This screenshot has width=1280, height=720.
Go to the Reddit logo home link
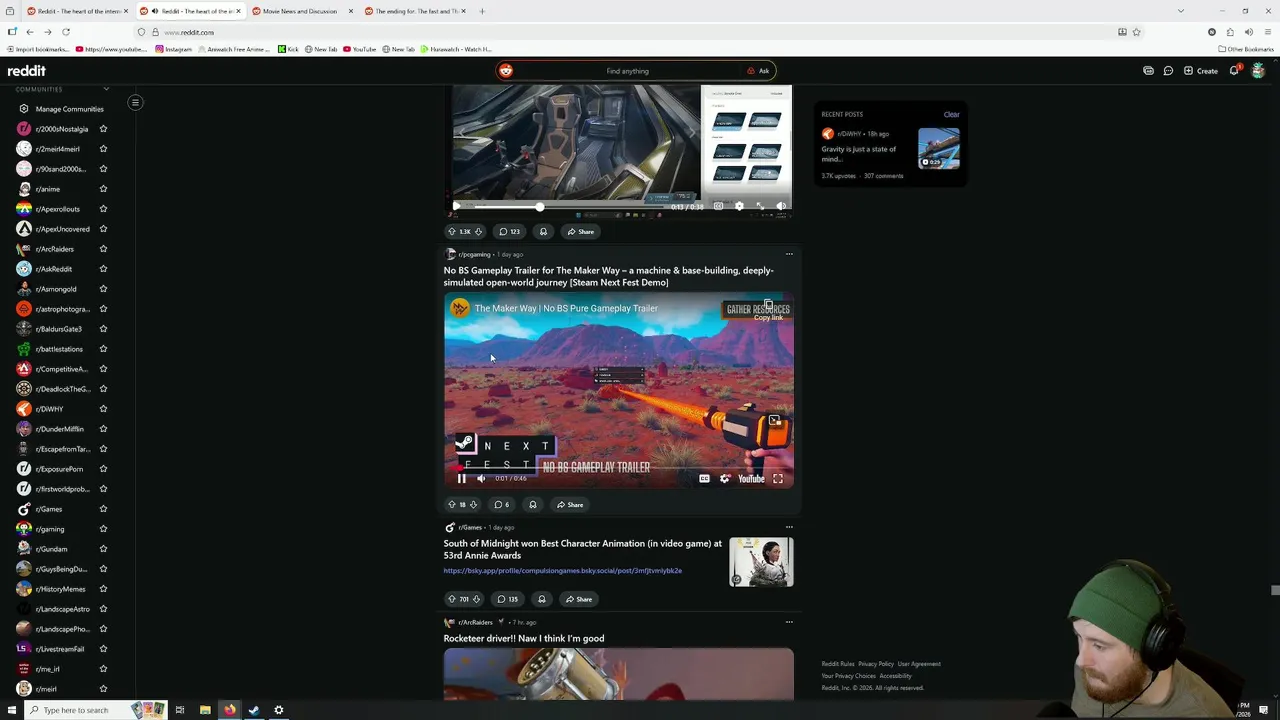tap(26, 71)
